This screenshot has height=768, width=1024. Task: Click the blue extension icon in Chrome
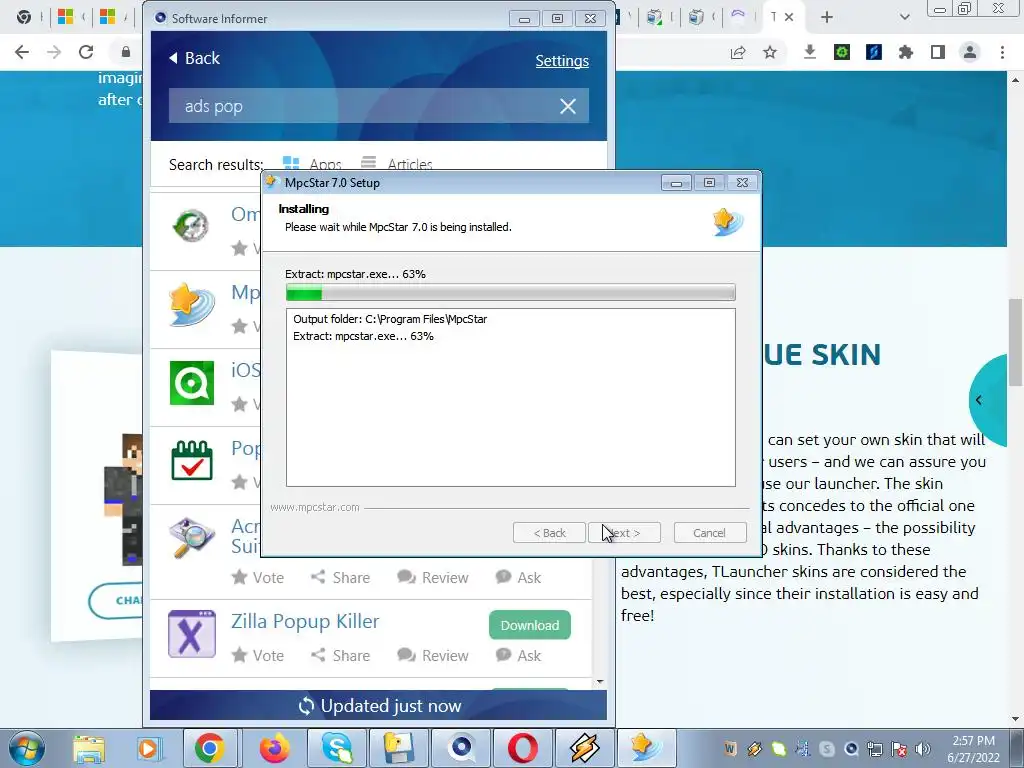(874, 52)
